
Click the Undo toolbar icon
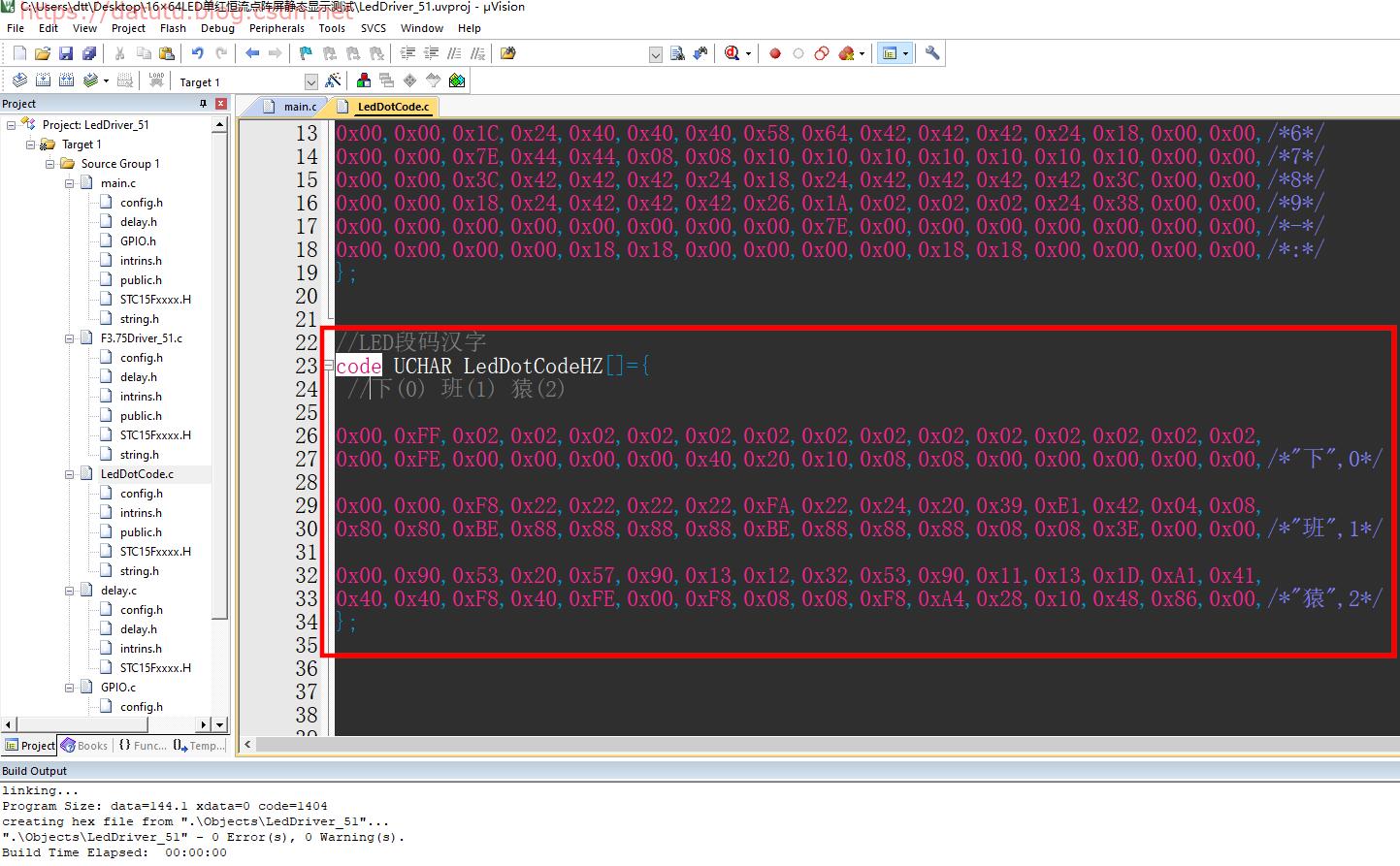pyautogui.click(x=198, y=53)
